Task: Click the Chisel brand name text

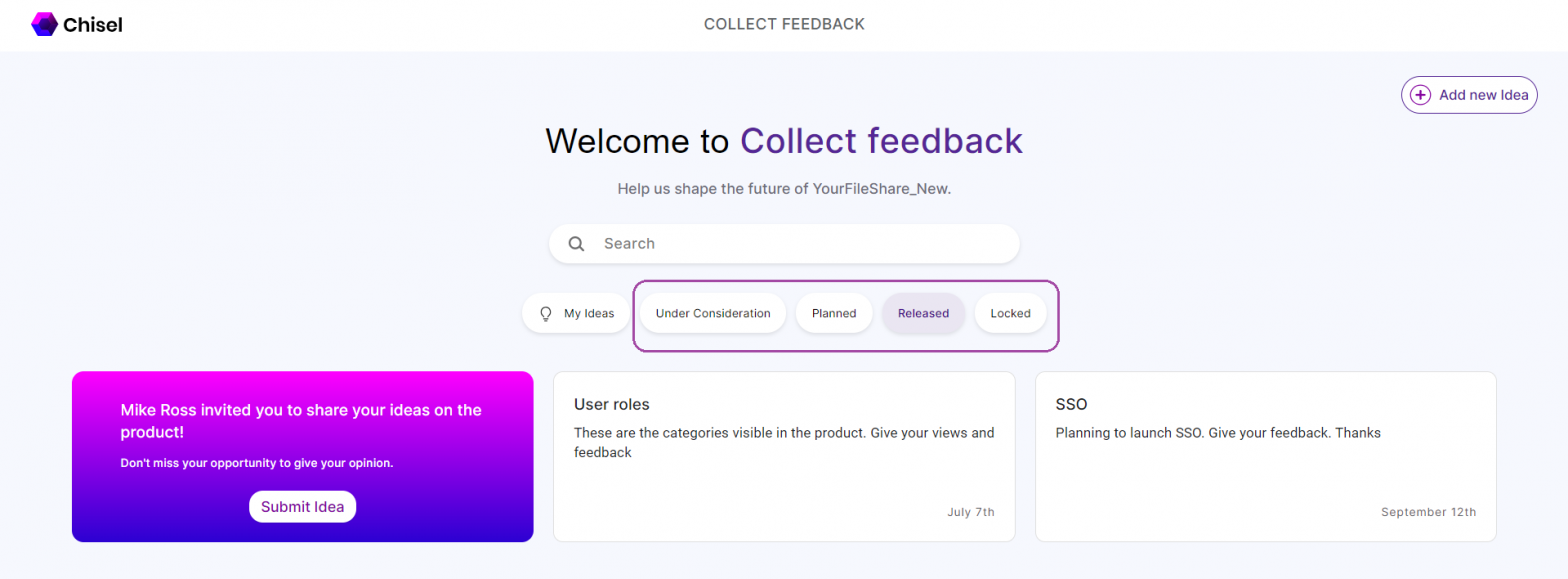Action: (x=93, y=23)
